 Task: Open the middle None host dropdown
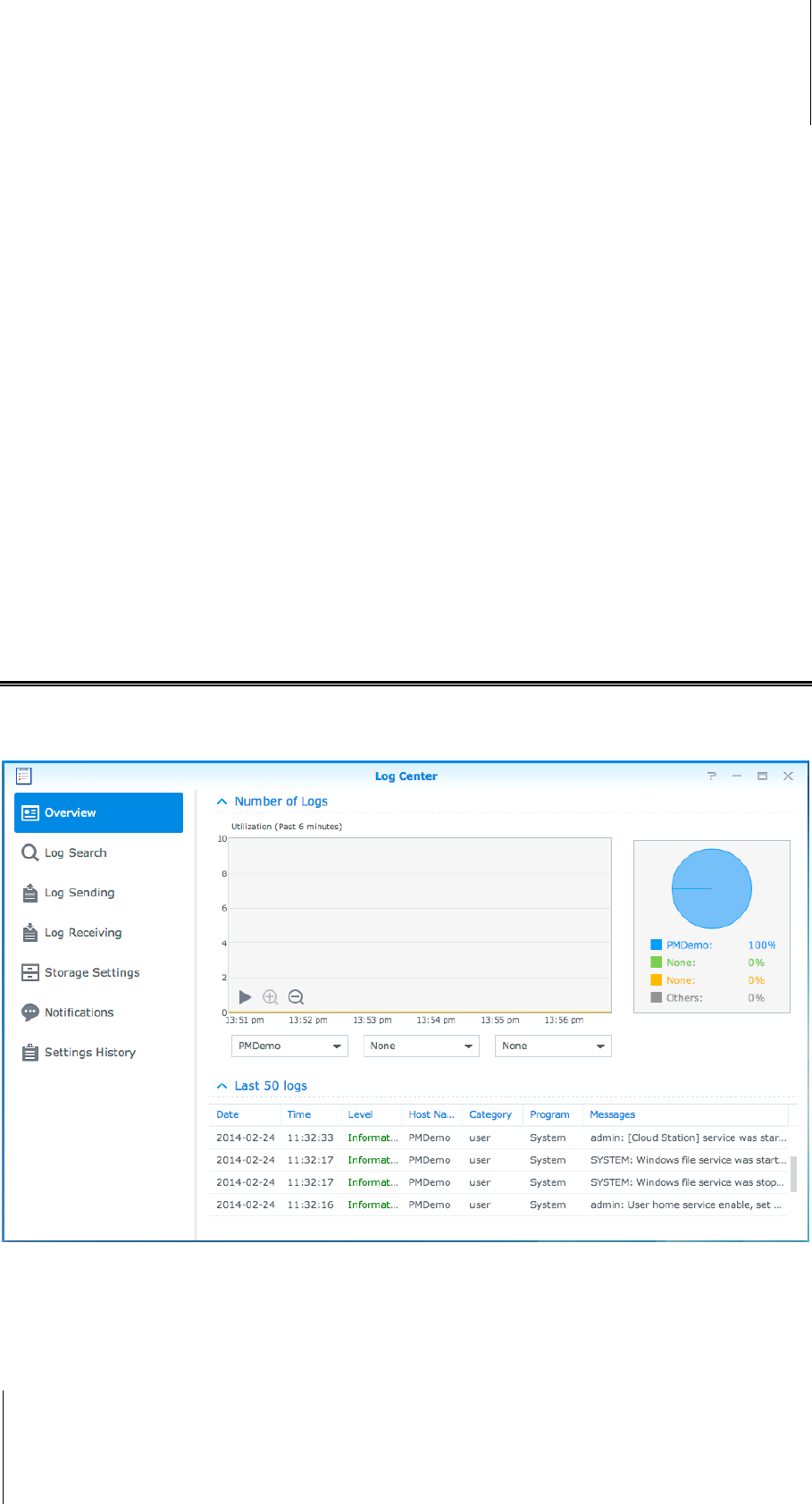422,1046
